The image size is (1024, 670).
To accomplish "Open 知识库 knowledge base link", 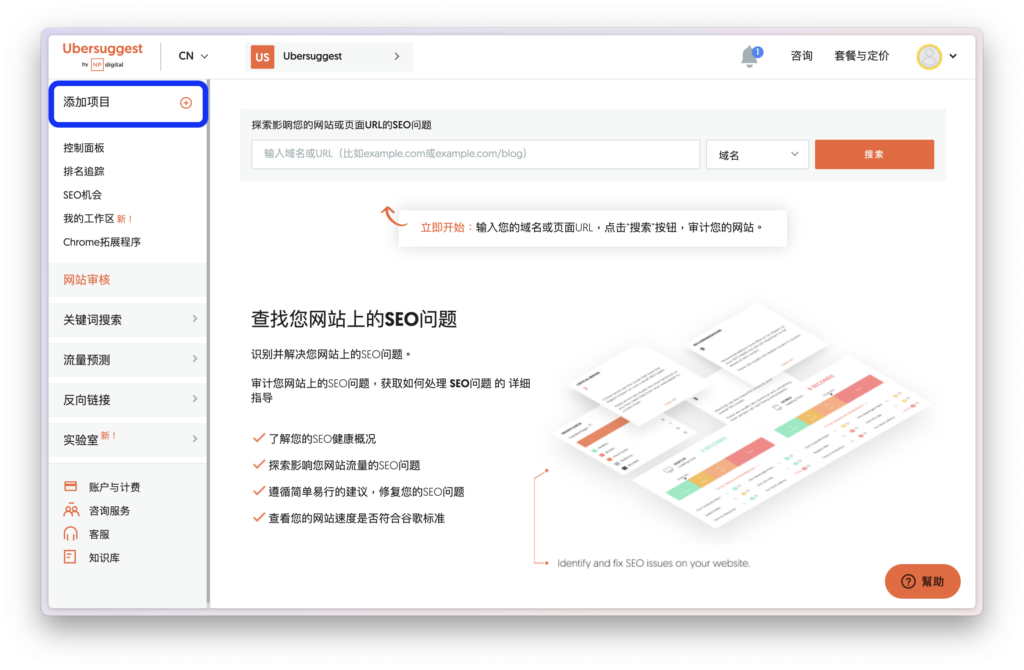I will [104, 558].
